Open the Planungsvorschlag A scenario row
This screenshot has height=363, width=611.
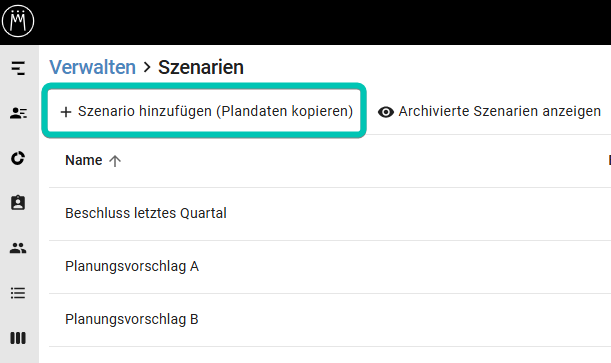[330, 266]
